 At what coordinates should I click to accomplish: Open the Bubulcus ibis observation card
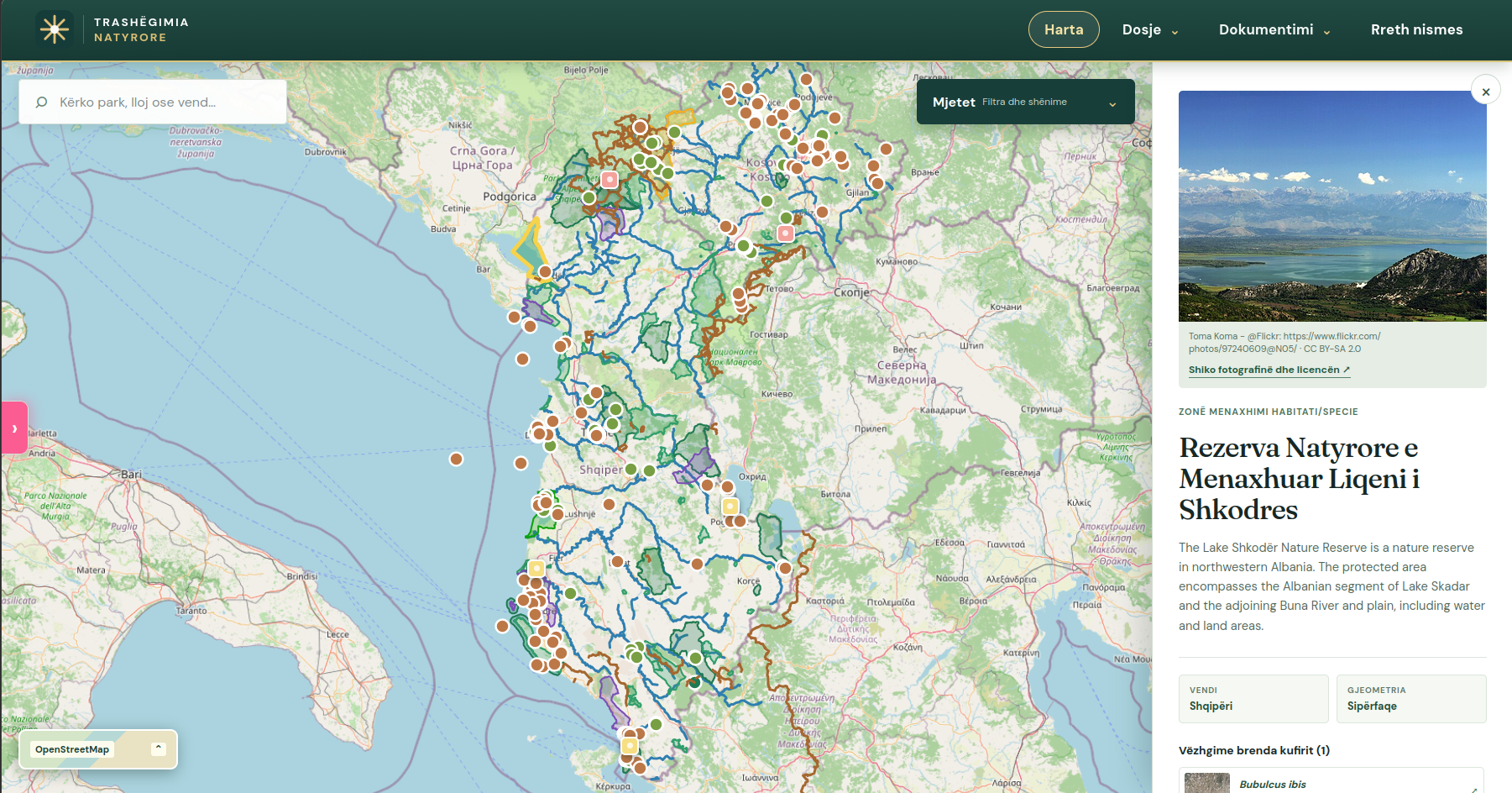1332,781
